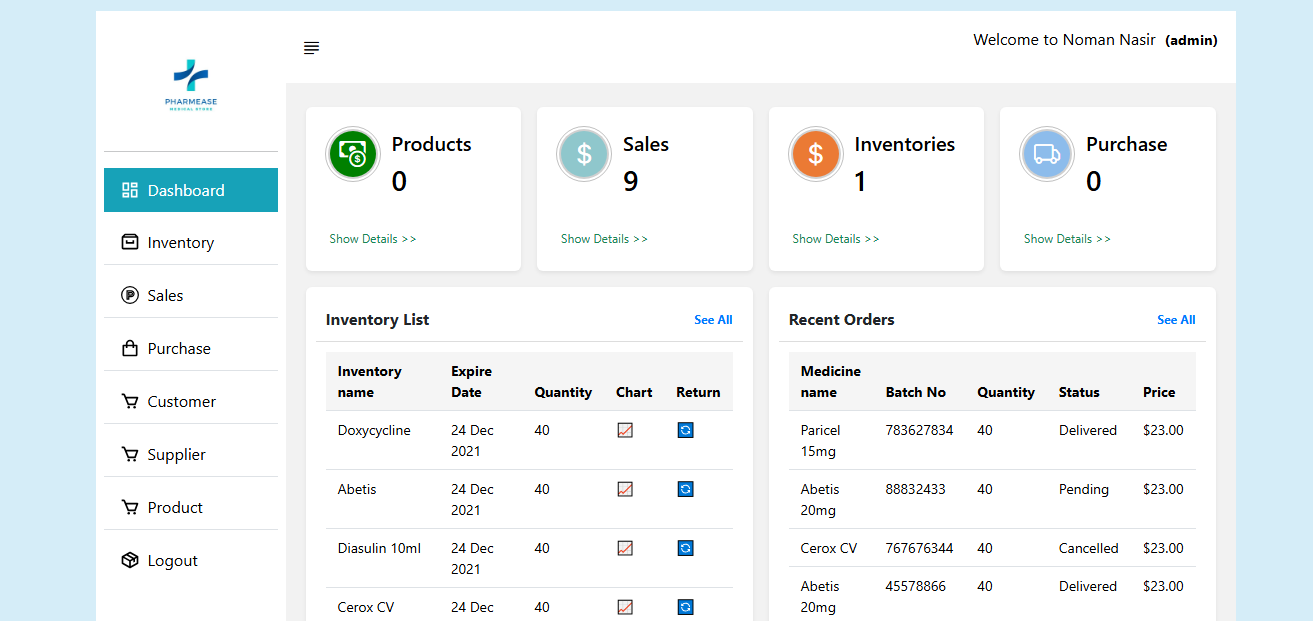1313x621 pixels.
Task: Open the Sales section from the sidebar
Action: 166,295
